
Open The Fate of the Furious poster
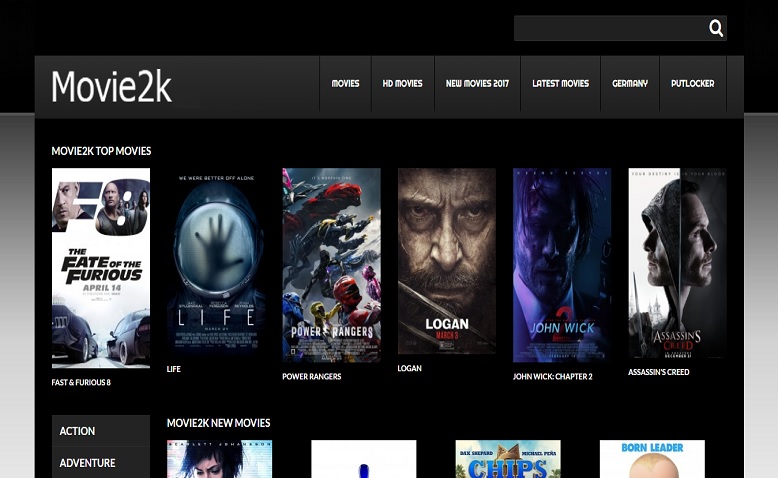(101, 267)
